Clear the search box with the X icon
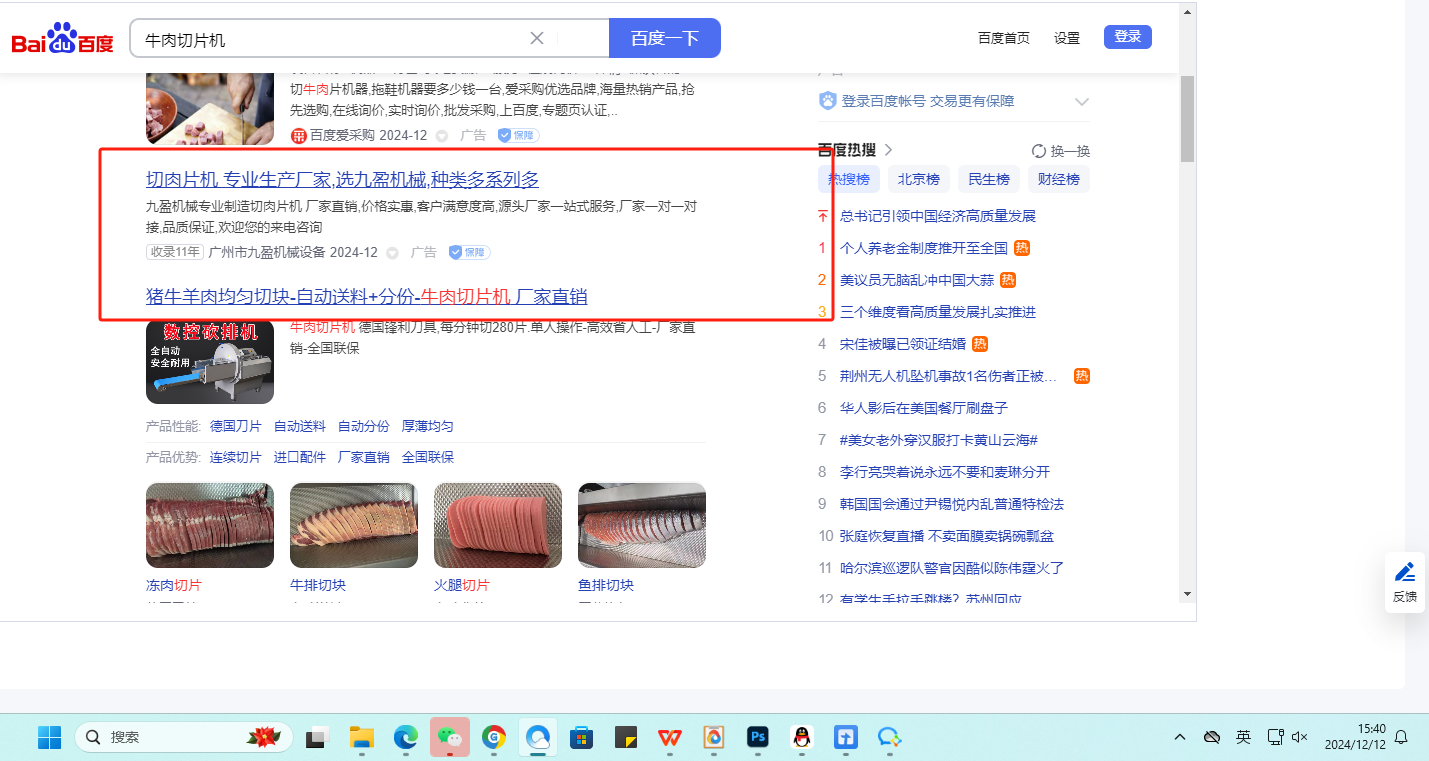The width and height of the screenshot is (1429, 761). [x=537, y=38]
